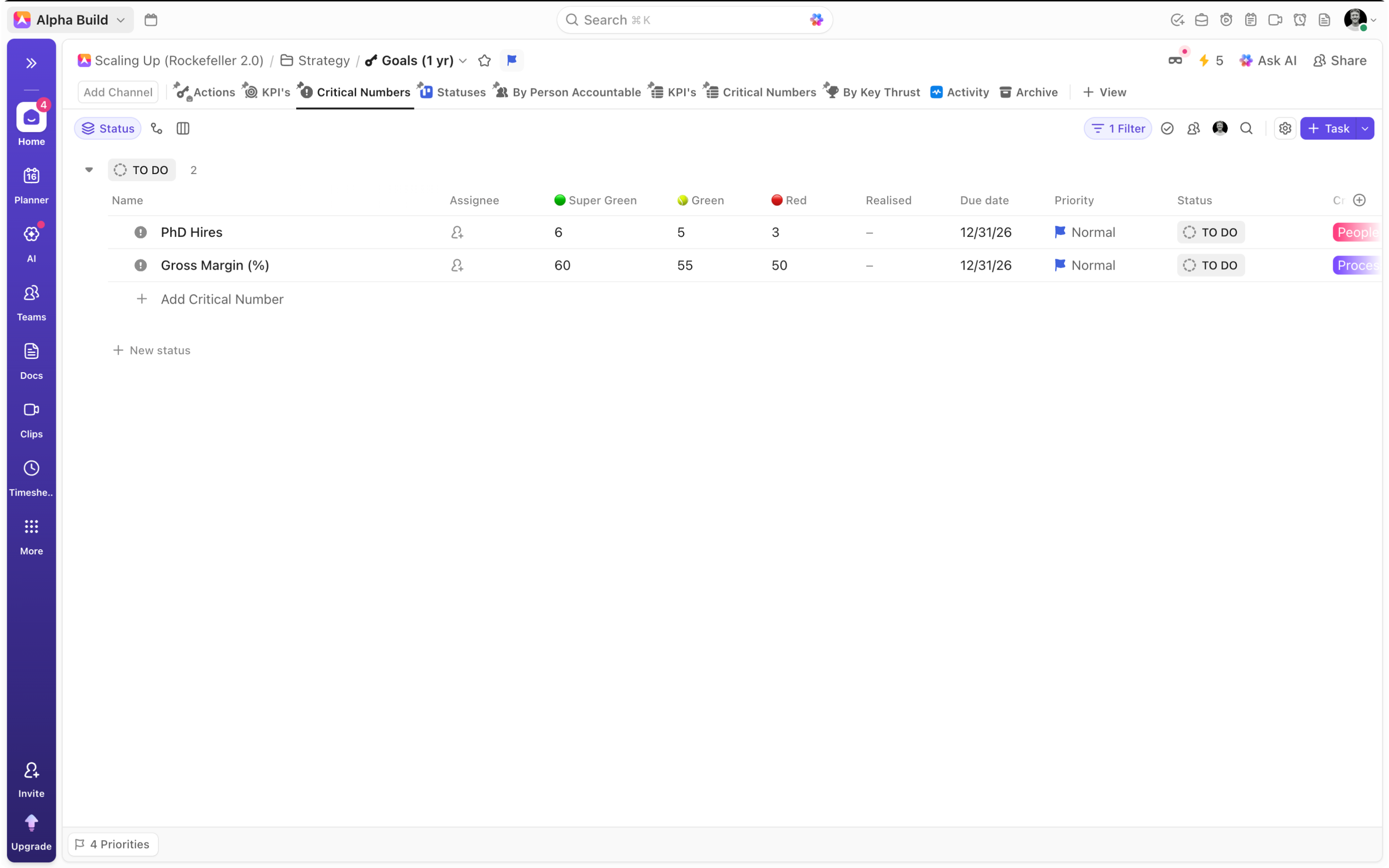Open subtasks display icon

[x=157, y=129]
